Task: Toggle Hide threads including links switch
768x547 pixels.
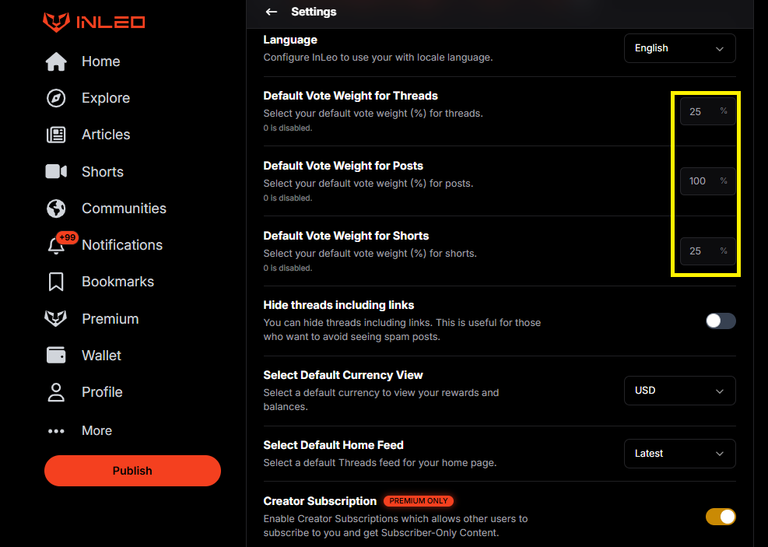Action: (x=720, y=321)
